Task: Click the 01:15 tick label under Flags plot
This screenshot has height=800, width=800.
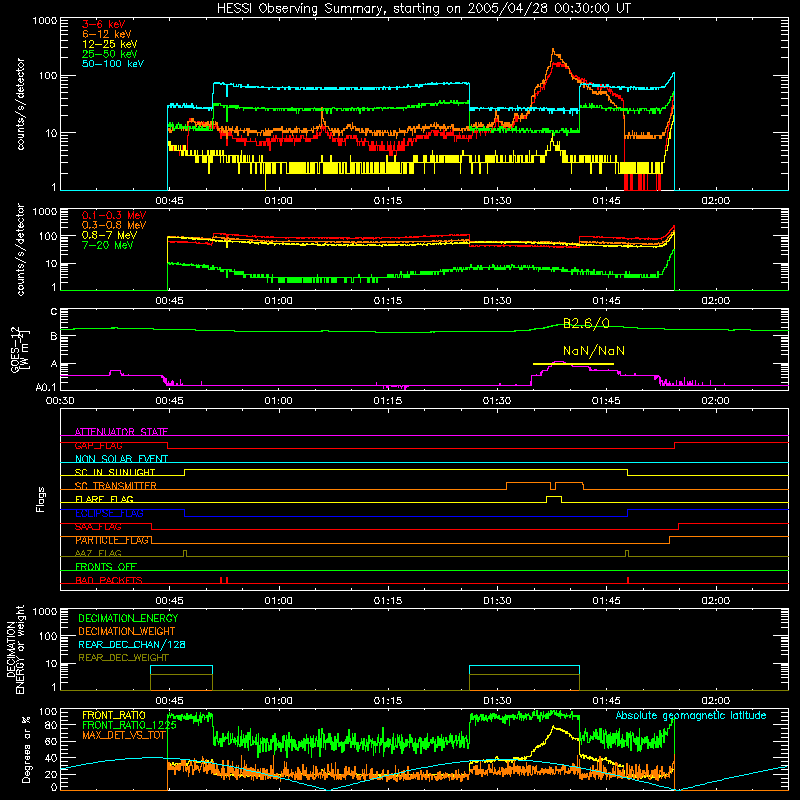Action: [x=388, y=601]
